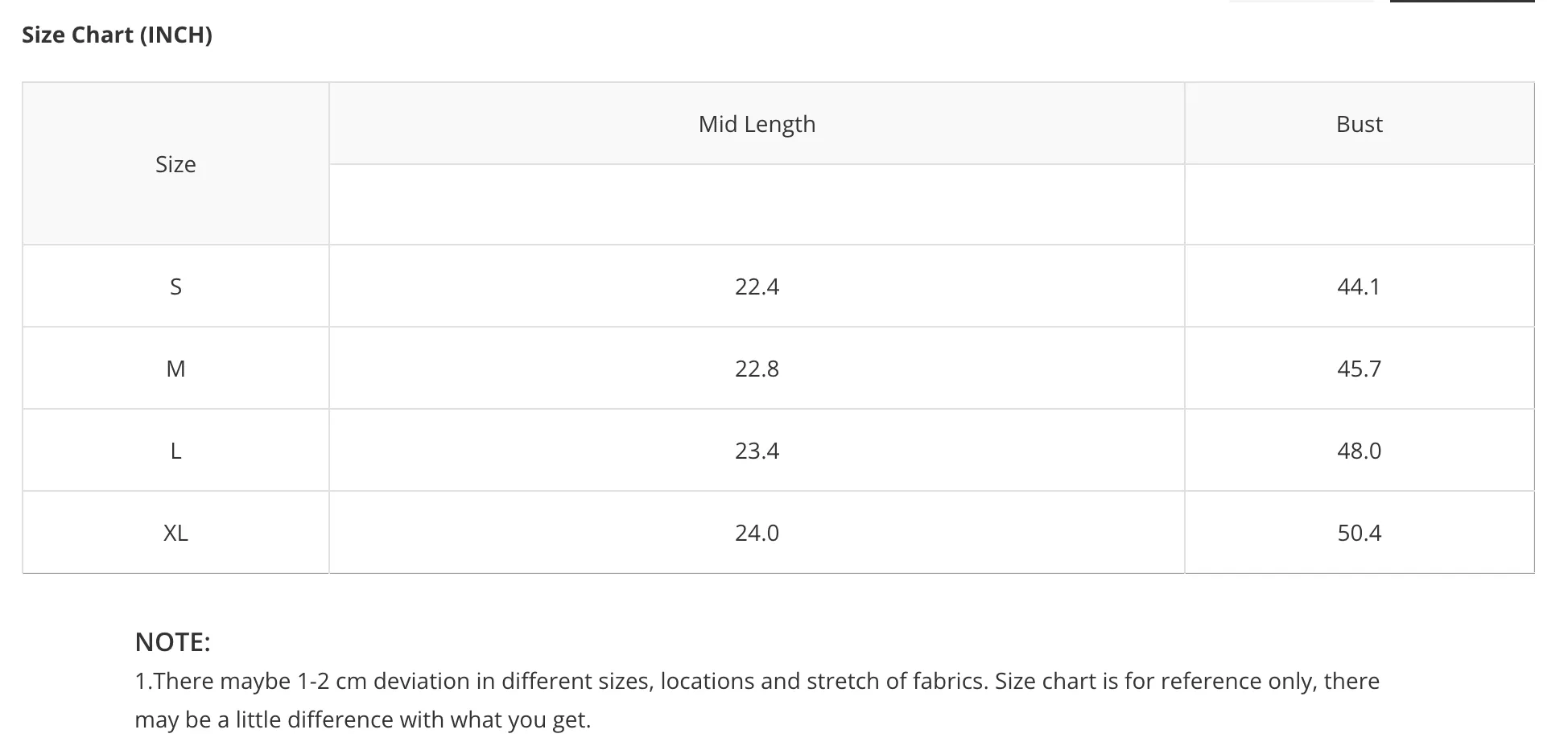
Task: Click the 22.4 mid length value
Action: point(757,286)
